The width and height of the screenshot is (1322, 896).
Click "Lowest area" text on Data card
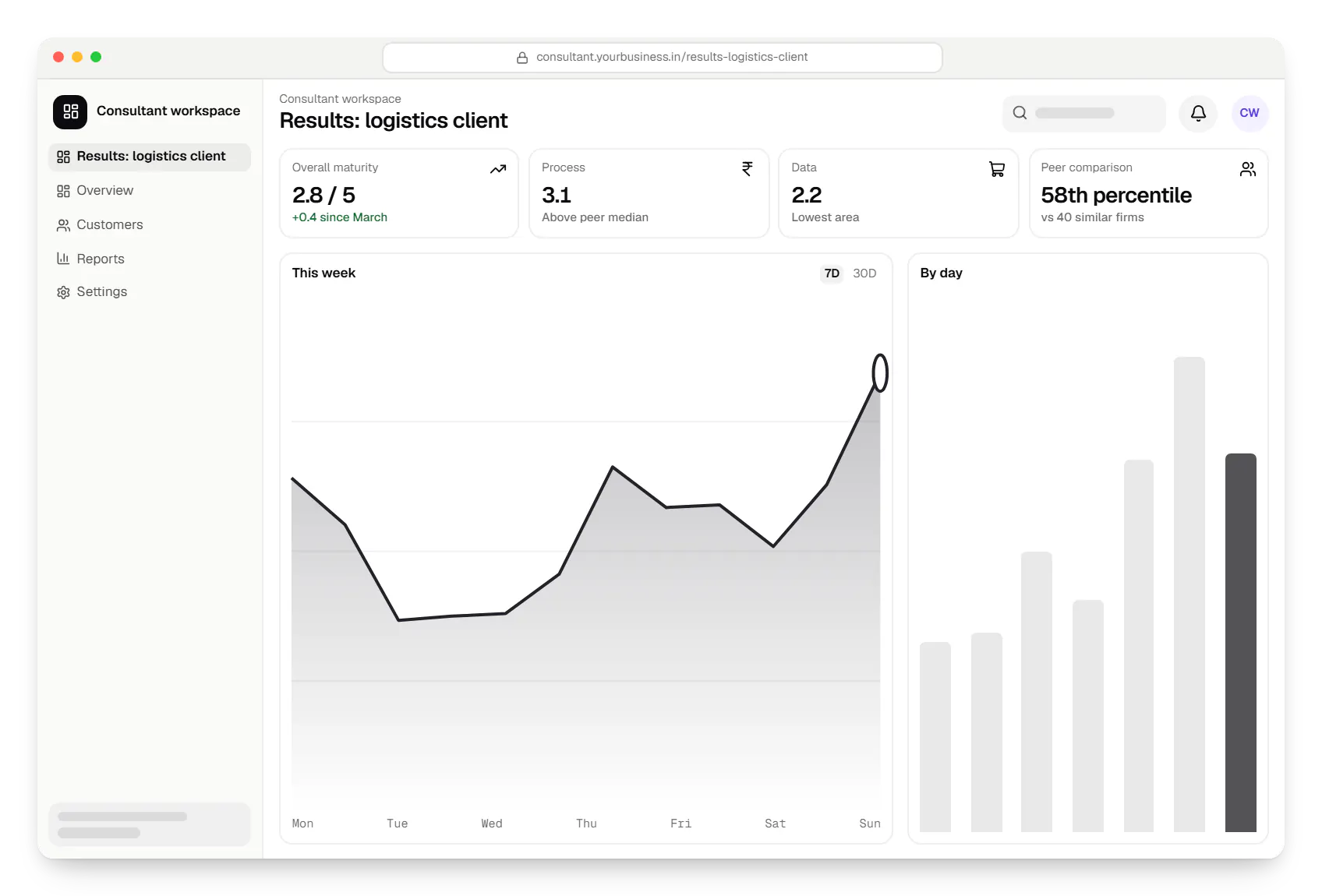tap(825, 218)
